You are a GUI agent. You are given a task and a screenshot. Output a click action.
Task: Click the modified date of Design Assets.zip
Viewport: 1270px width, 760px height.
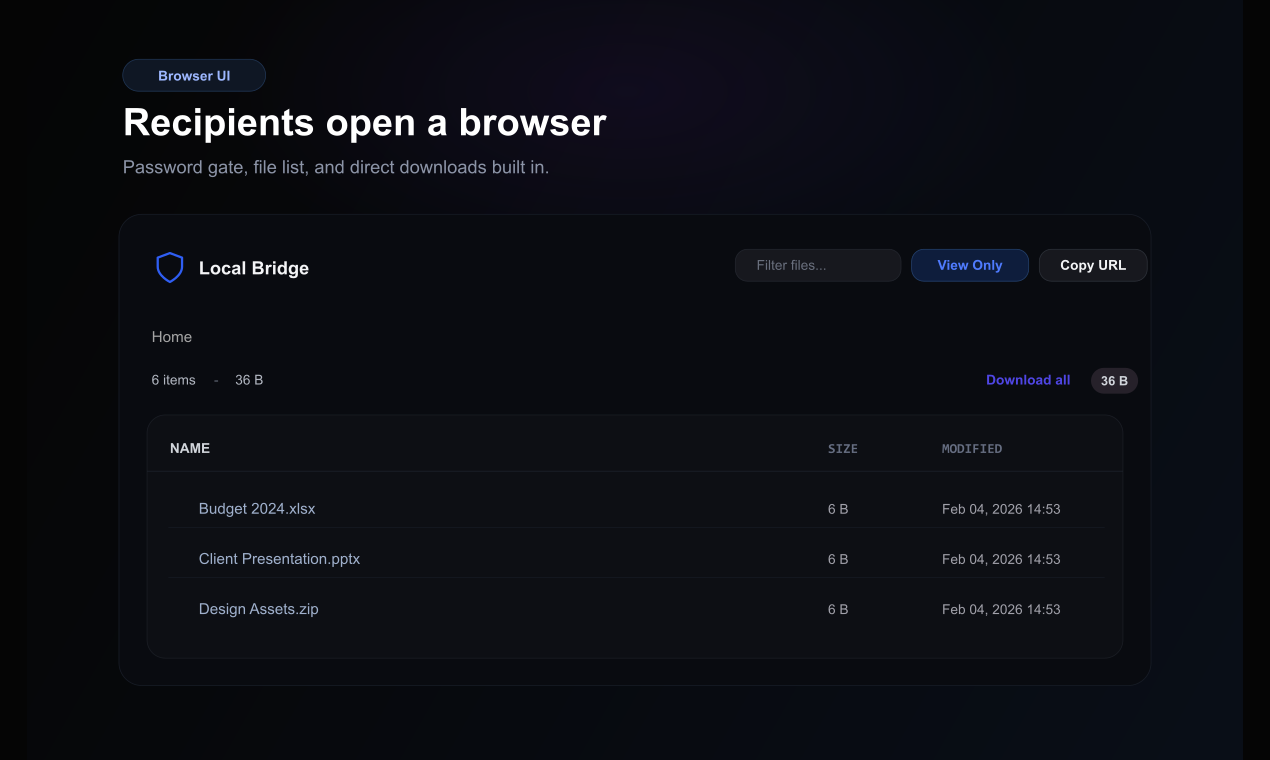pos(1001,609)
